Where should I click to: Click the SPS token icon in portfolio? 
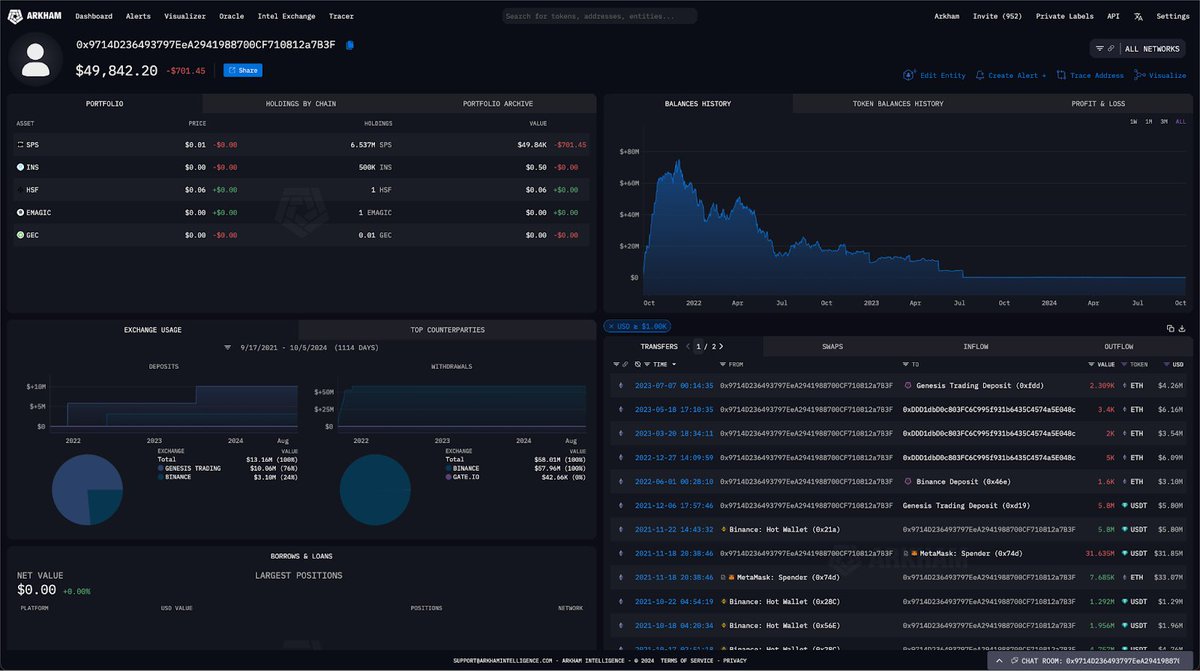(x=21, y=145)
